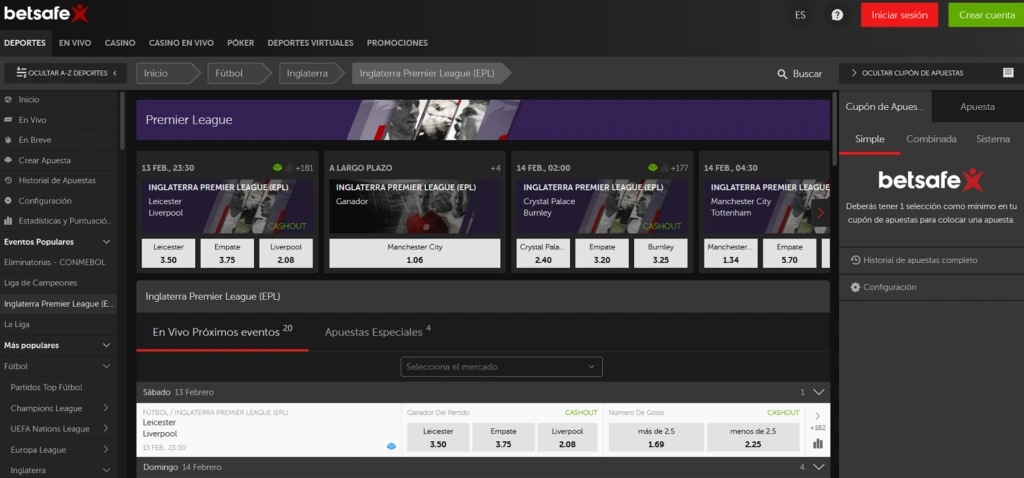
Task: Pick más de 2.5 goals at 1.69
Action: 656,438
